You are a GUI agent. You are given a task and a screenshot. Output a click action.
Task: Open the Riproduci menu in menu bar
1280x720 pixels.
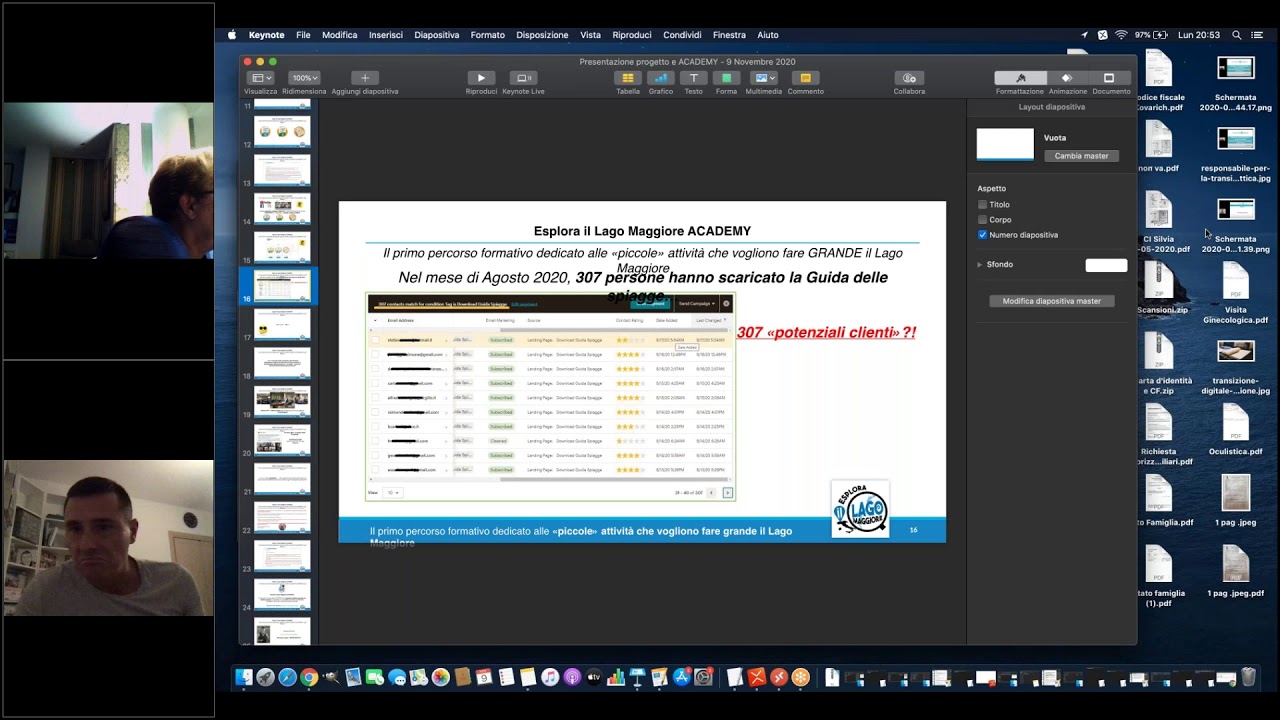click(632, 35)
